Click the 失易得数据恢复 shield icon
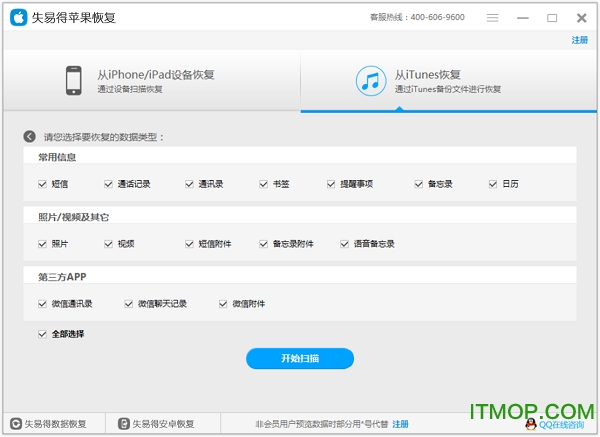 point(14,423)
